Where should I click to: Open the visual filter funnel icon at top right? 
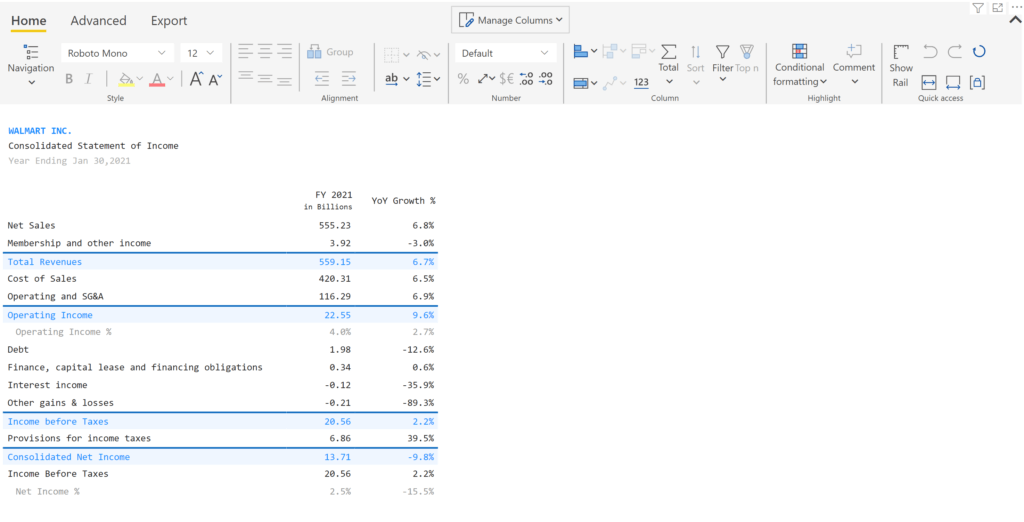[x=978, y=8]
